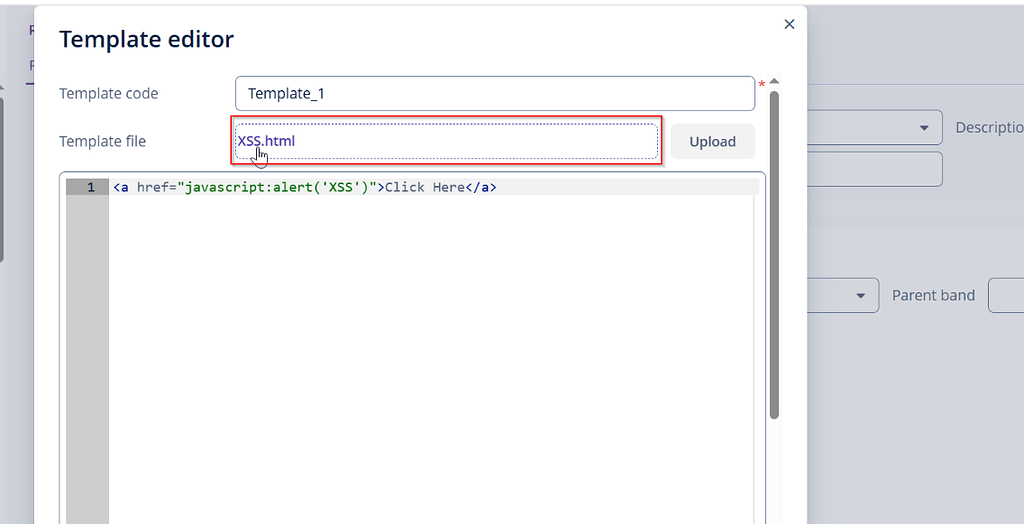
Task: Click the Upload button
Action: [x=712, y=141]
